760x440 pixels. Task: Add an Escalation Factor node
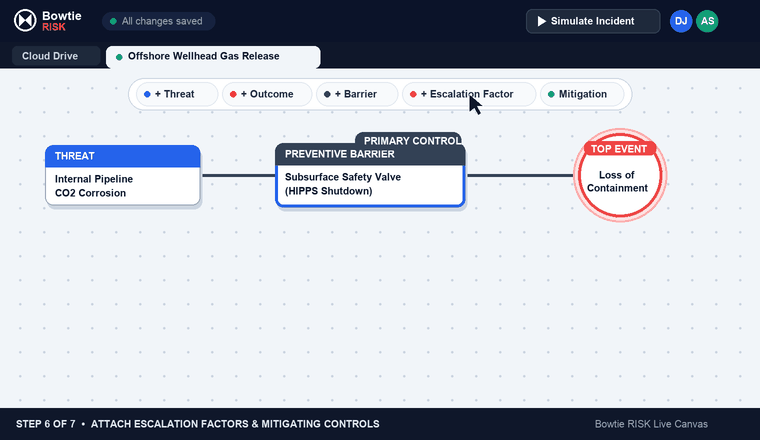469,94
